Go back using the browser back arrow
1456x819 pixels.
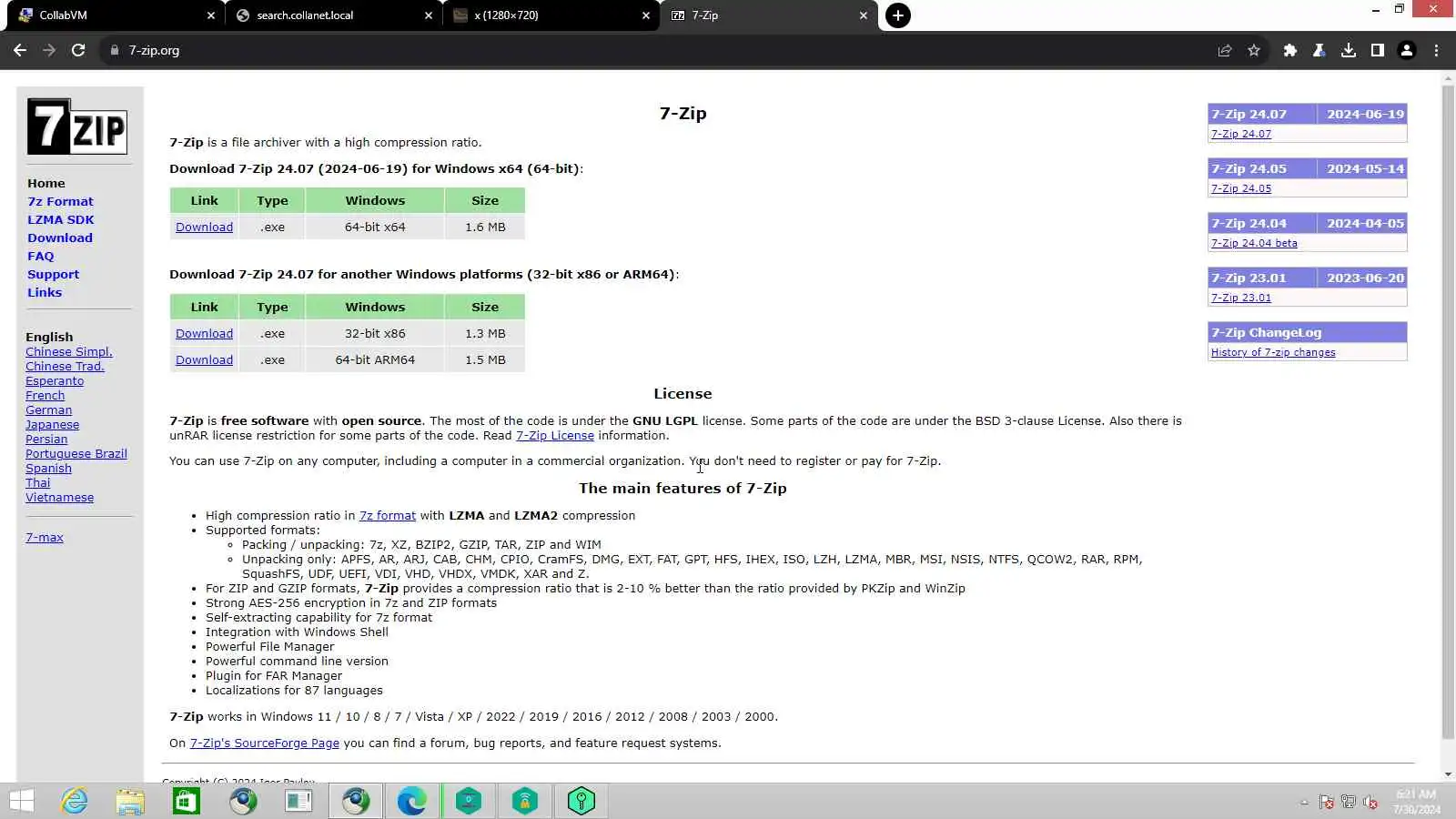(20, 50)
